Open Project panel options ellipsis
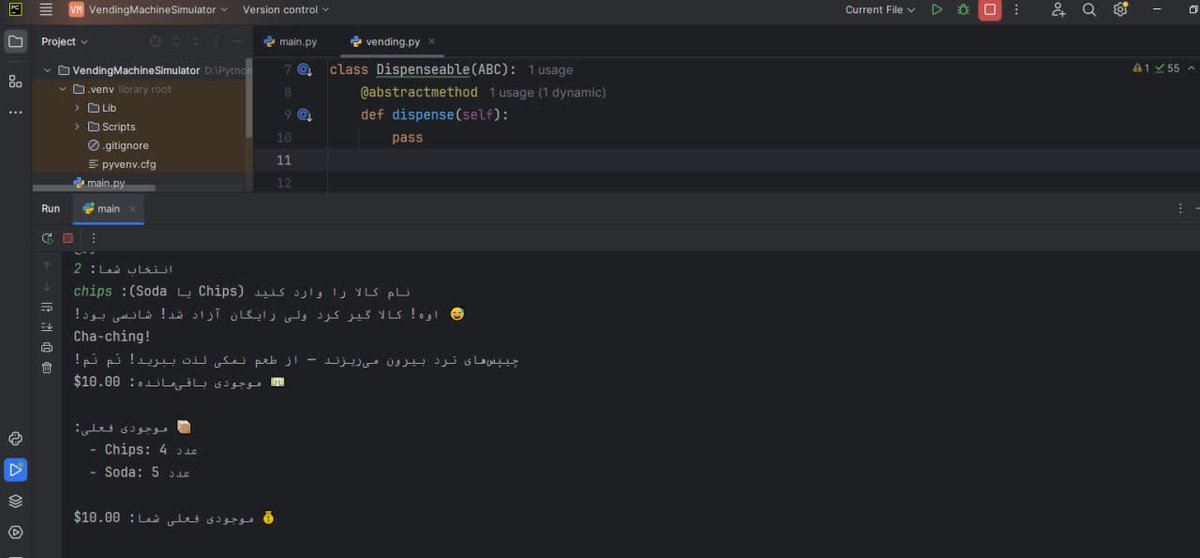The height and width of the screenshot is (558, 1200). pos(218,42)
